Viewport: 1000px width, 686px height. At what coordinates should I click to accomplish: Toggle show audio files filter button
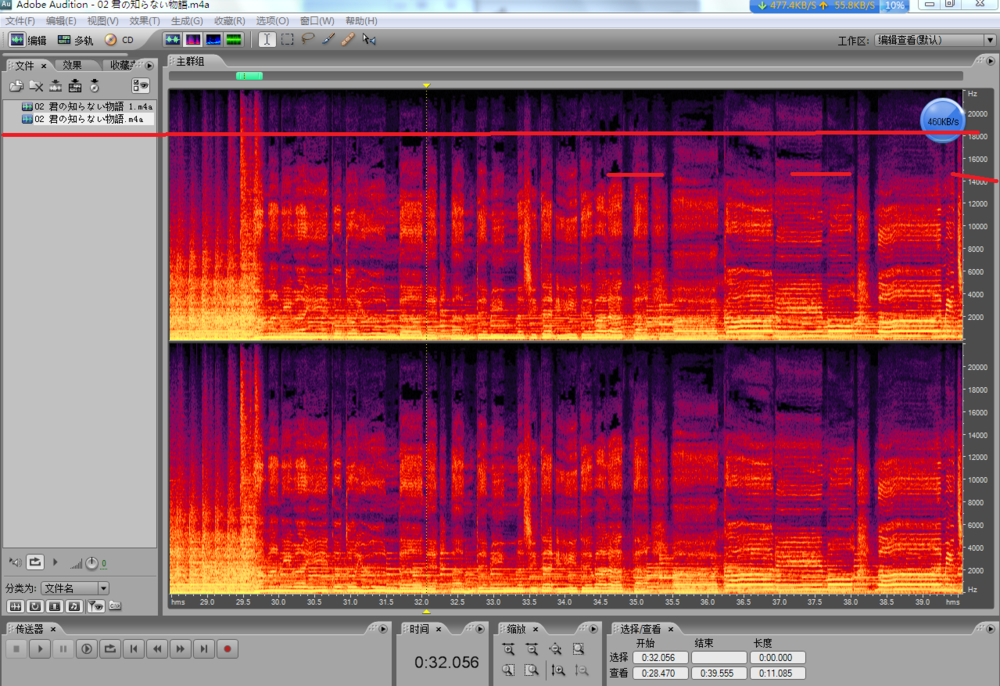[x=17, y=606]
